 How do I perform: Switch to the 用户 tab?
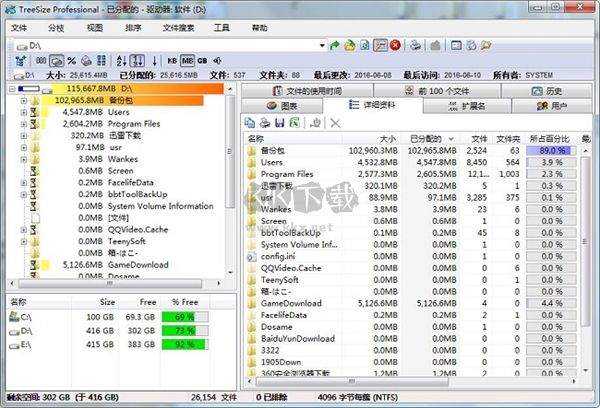pyautogui.click(x=552, y=106)
